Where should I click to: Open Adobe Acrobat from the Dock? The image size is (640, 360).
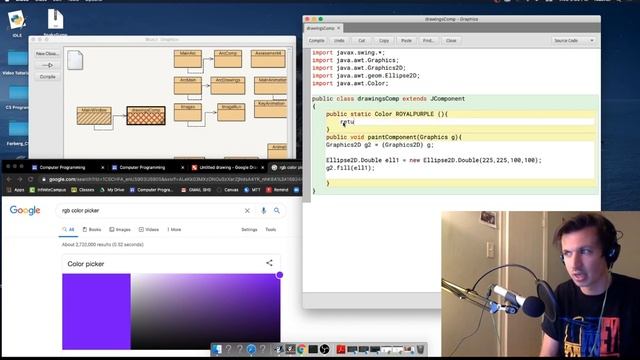pyautogui.click(x=341, y=349)
